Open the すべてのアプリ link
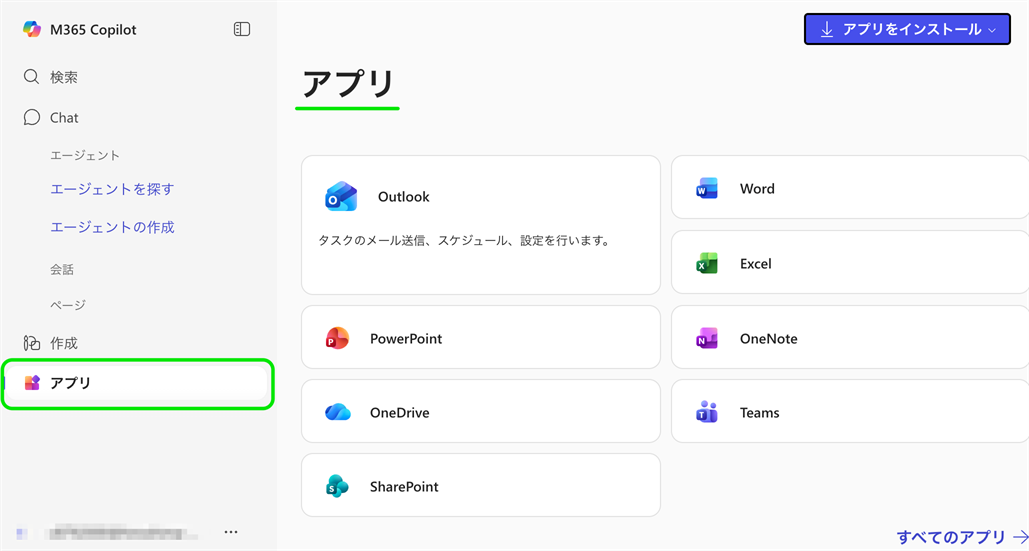This screenshot has width=1029, height=551. coord(960,537)
